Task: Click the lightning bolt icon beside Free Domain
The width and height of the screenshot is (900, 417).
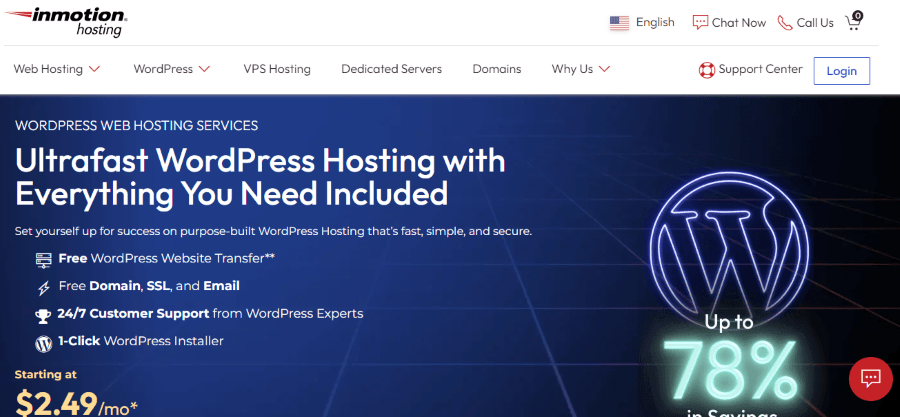Action: pyautogui.click(x=44, y=287)
